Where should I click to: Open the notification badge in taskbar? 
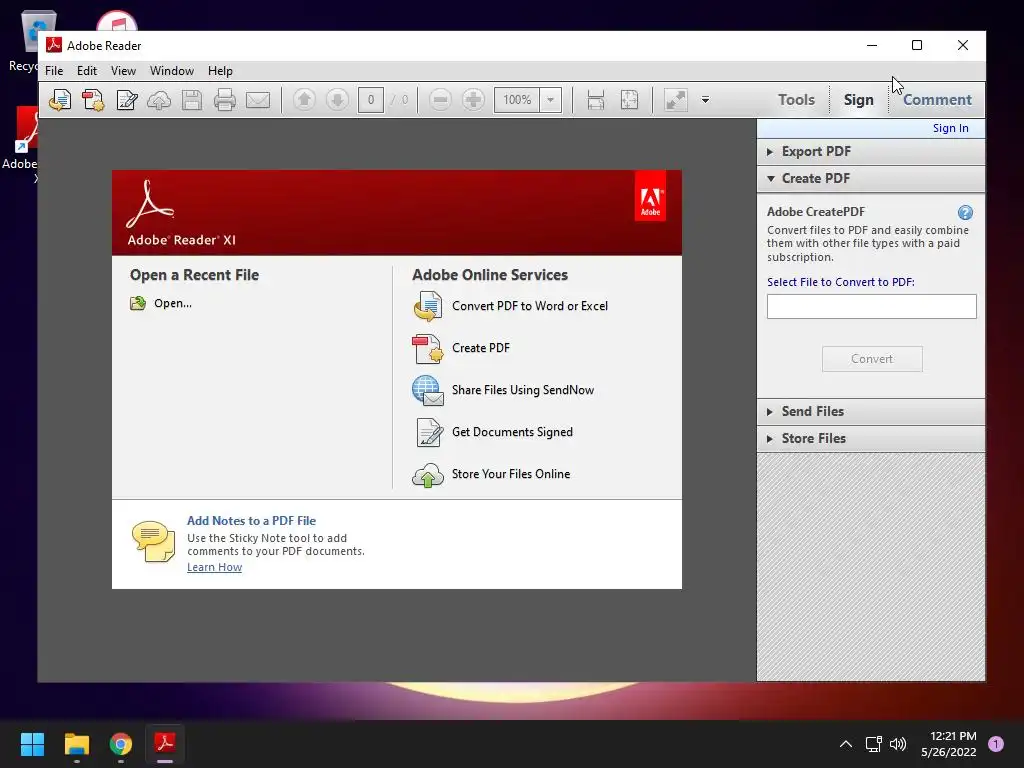tap(996, 744)
